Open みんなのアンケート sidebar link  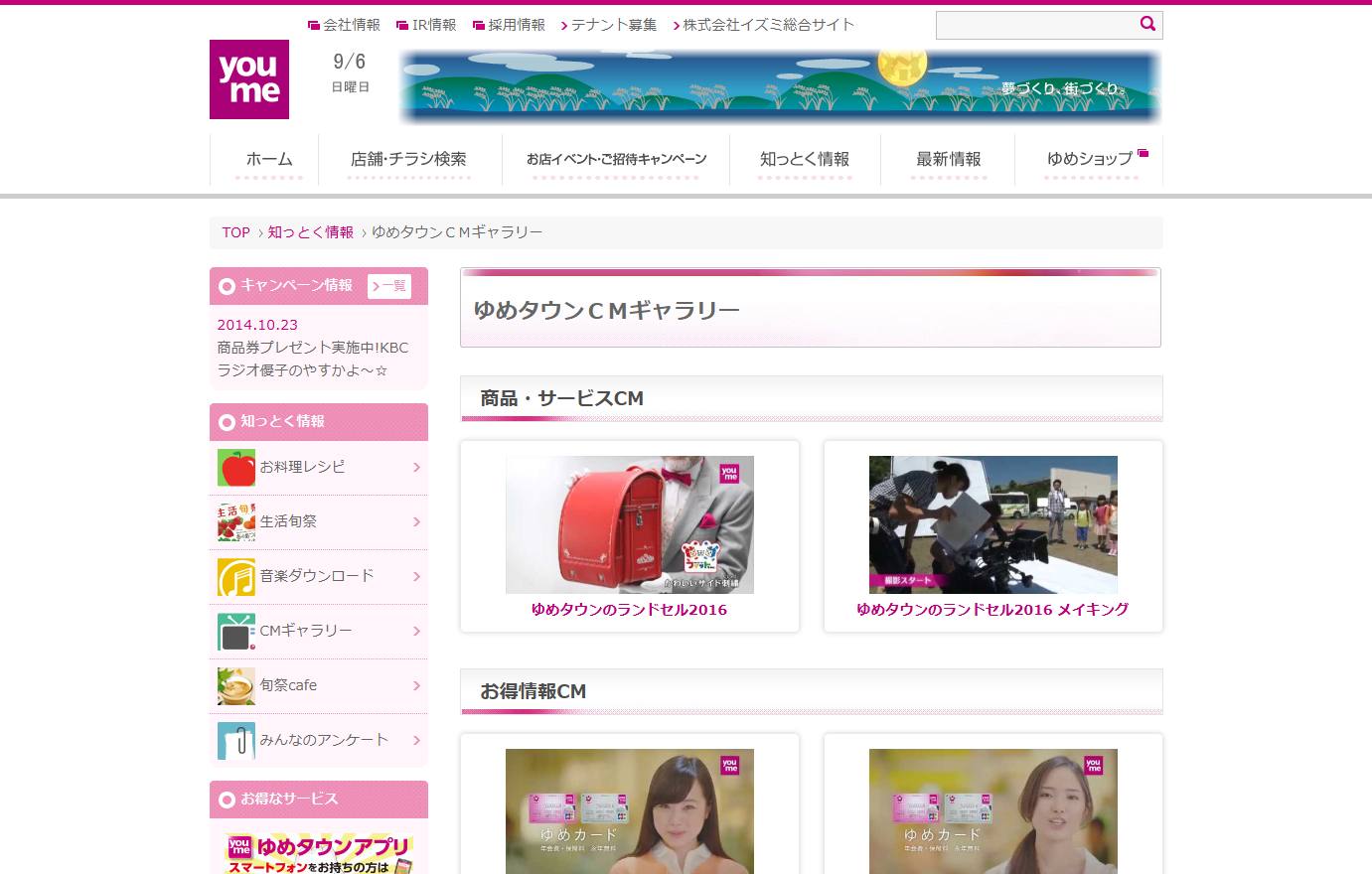(324, 740)
